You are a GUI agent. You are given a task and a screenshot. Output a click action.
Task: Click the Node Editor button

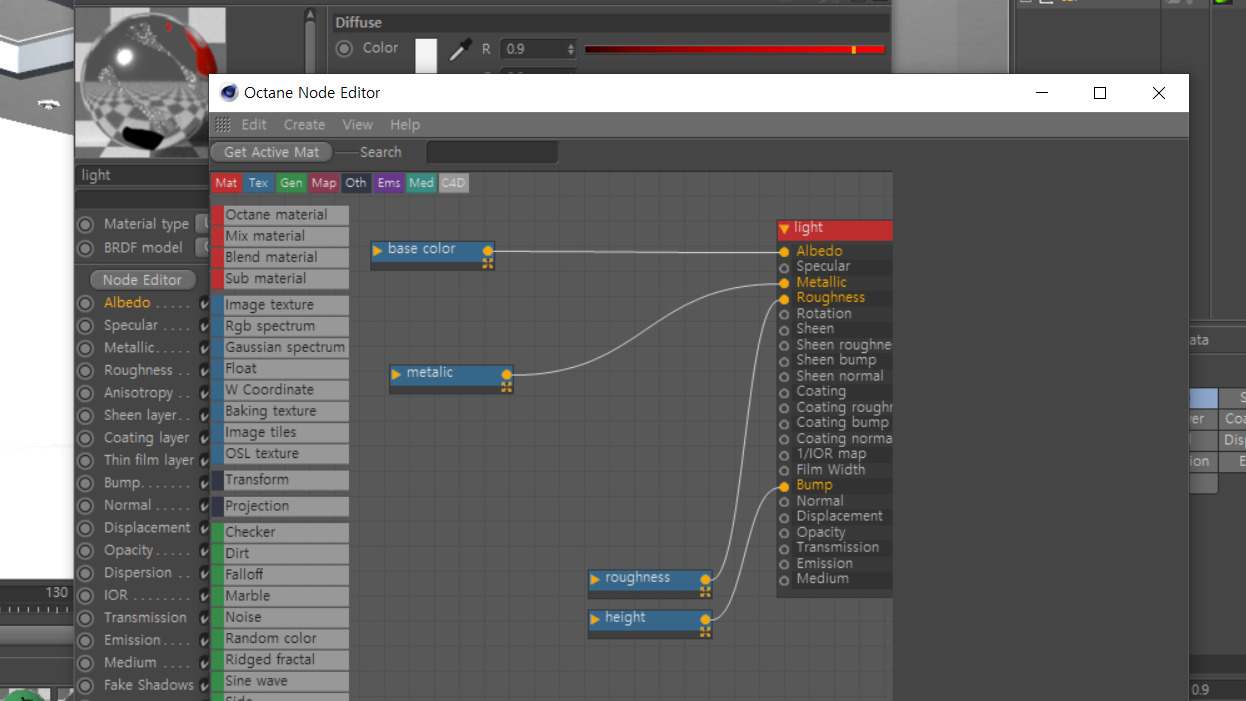coord(142,280)
